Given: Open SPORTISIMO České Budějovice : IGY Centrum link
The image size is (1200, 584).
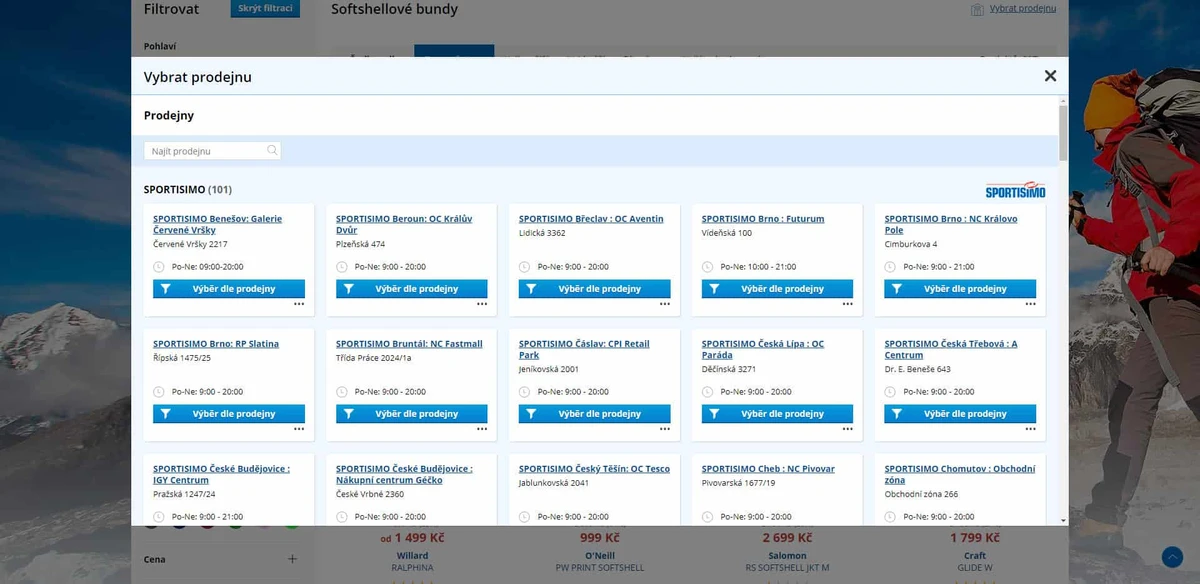Looking at the screenshot, I should coord(222,474).
